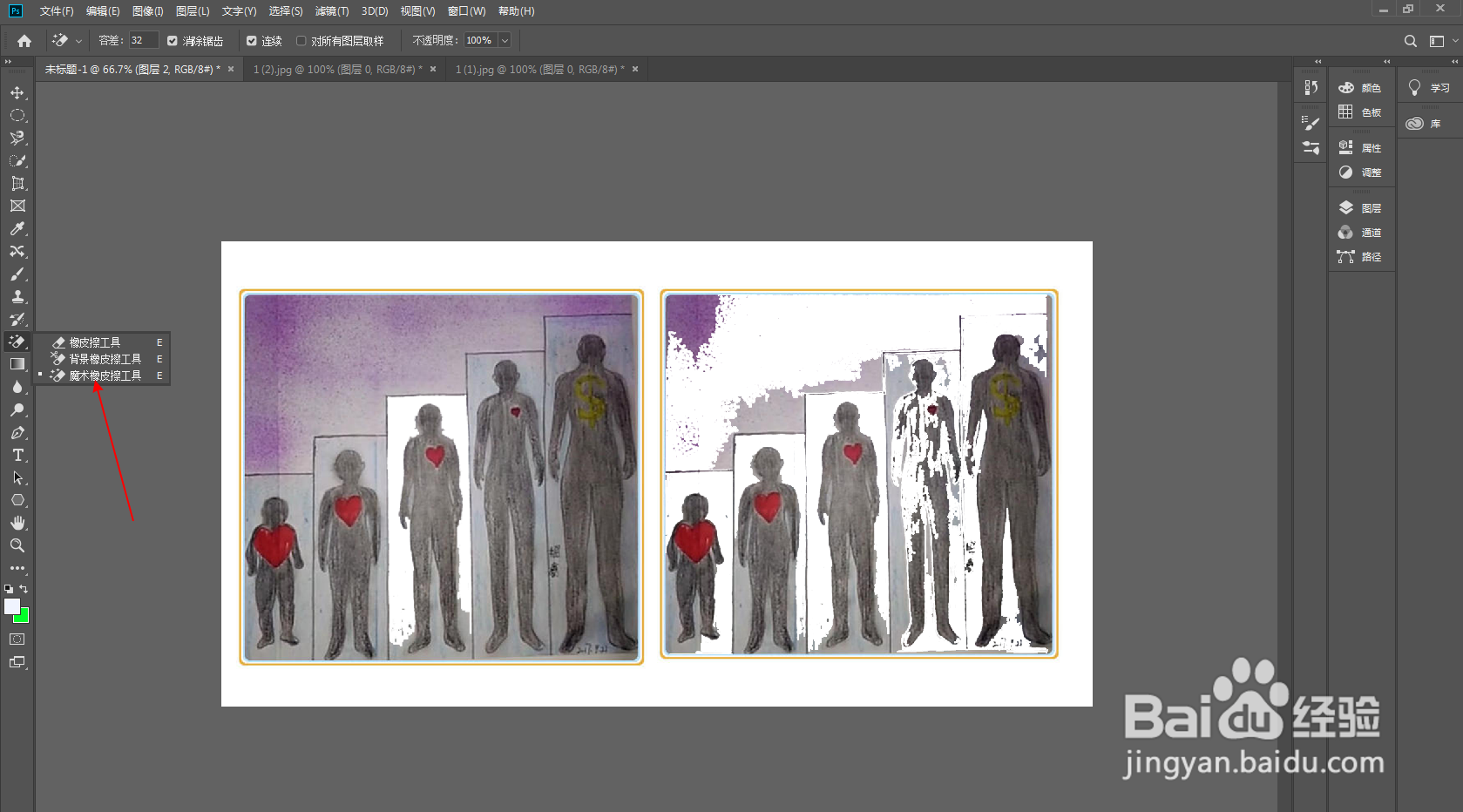1463x812 pixels.
Task: Click the opacity 100% value field
Action: [480, 41]
